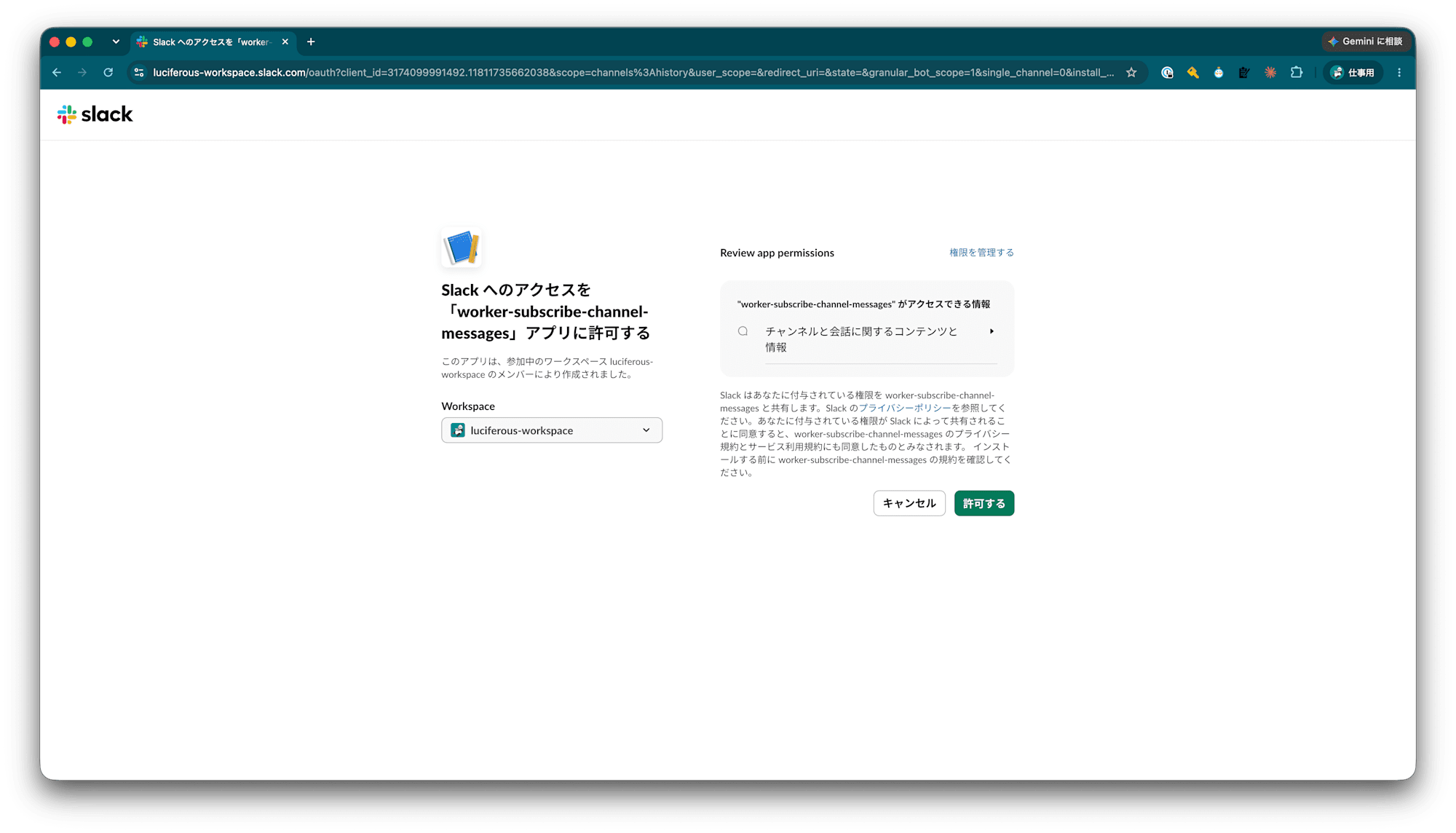
Task: Open the yellow key extension
Action: pyautogui.click(x=1192, y=73)
